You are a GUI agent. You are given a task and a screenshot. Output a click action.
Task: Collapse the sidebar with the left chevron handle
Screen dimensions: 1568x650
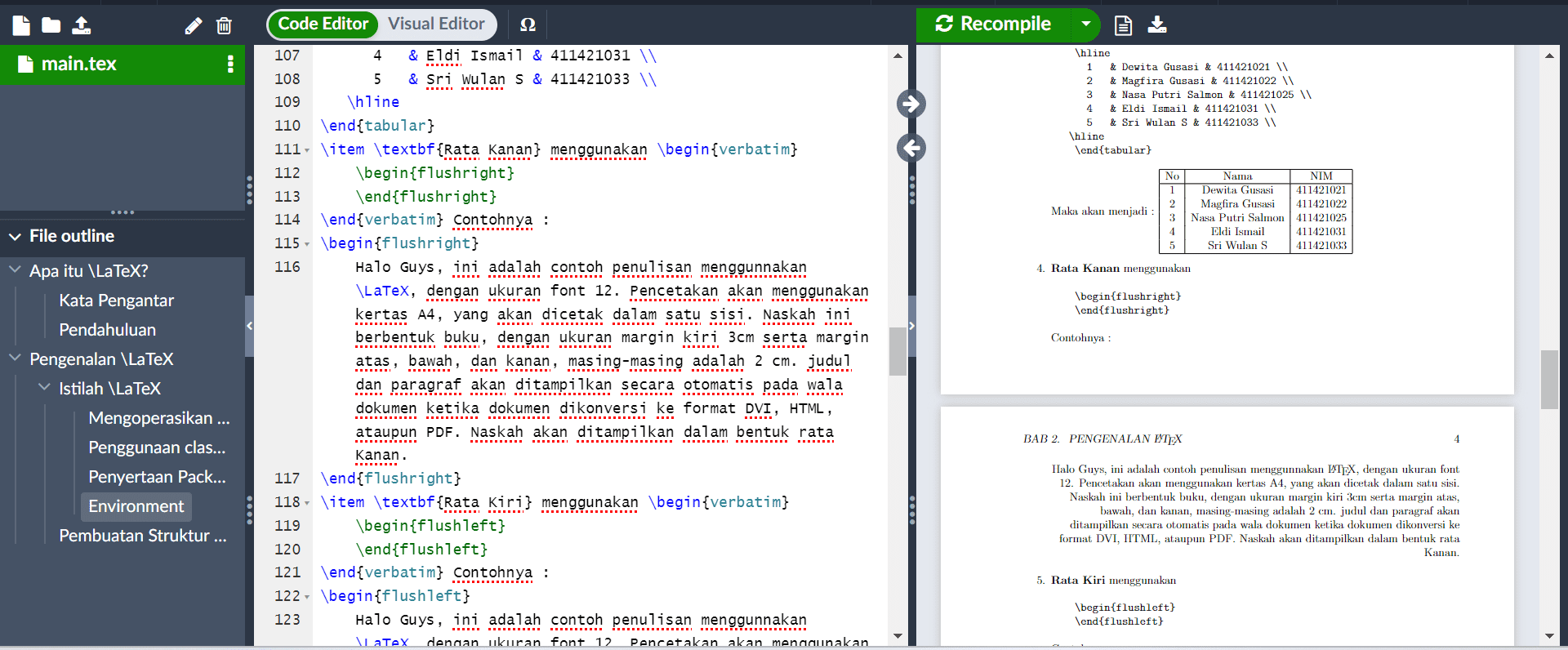pos(249,326)
